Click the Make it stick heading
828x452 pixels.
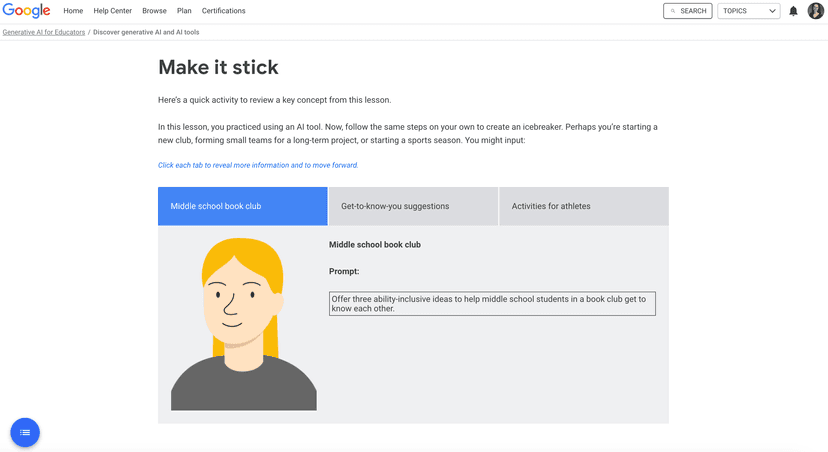[218, 68]
